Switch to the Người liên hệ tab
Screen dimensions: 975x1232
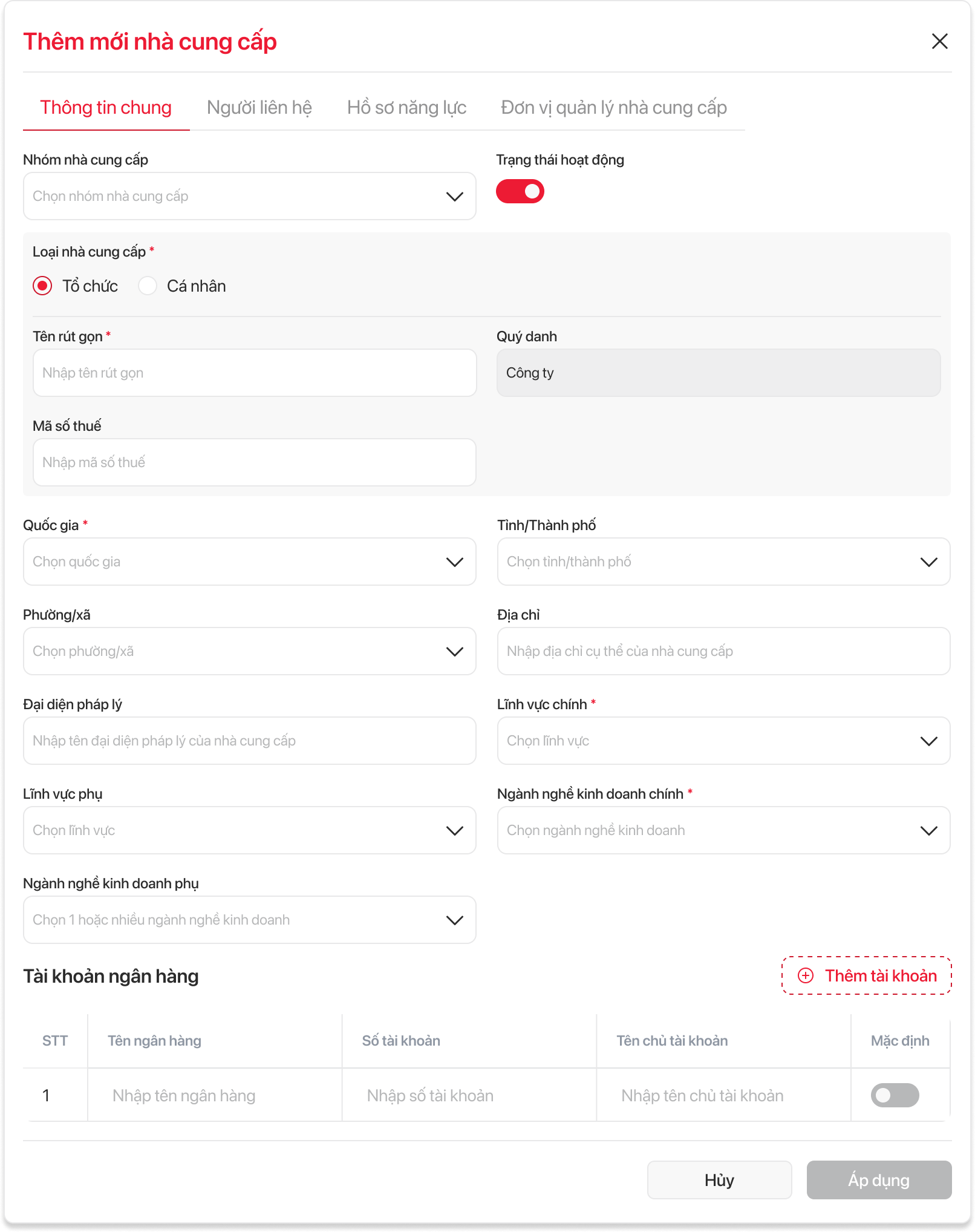259,108
